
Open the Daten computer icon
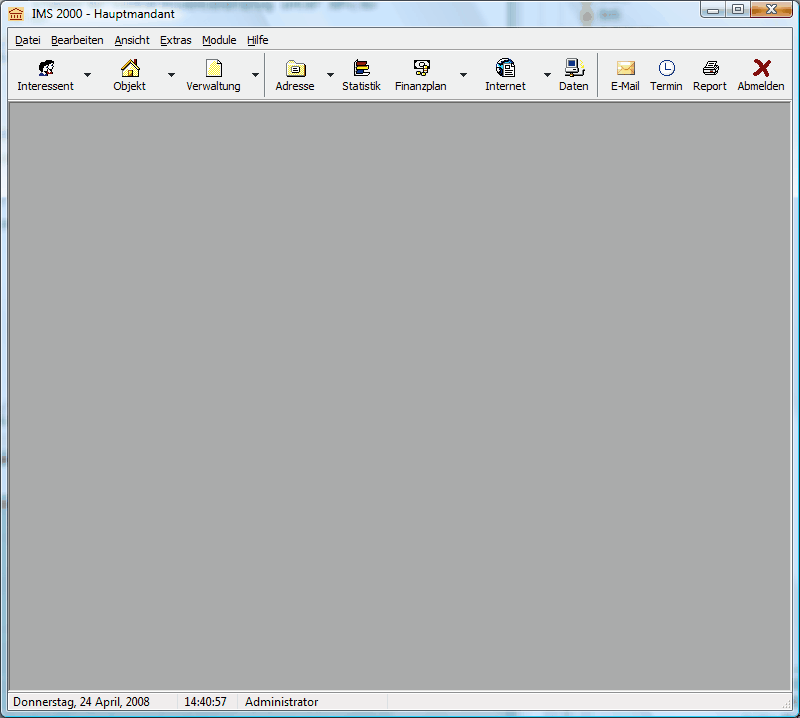click(574, 68)
